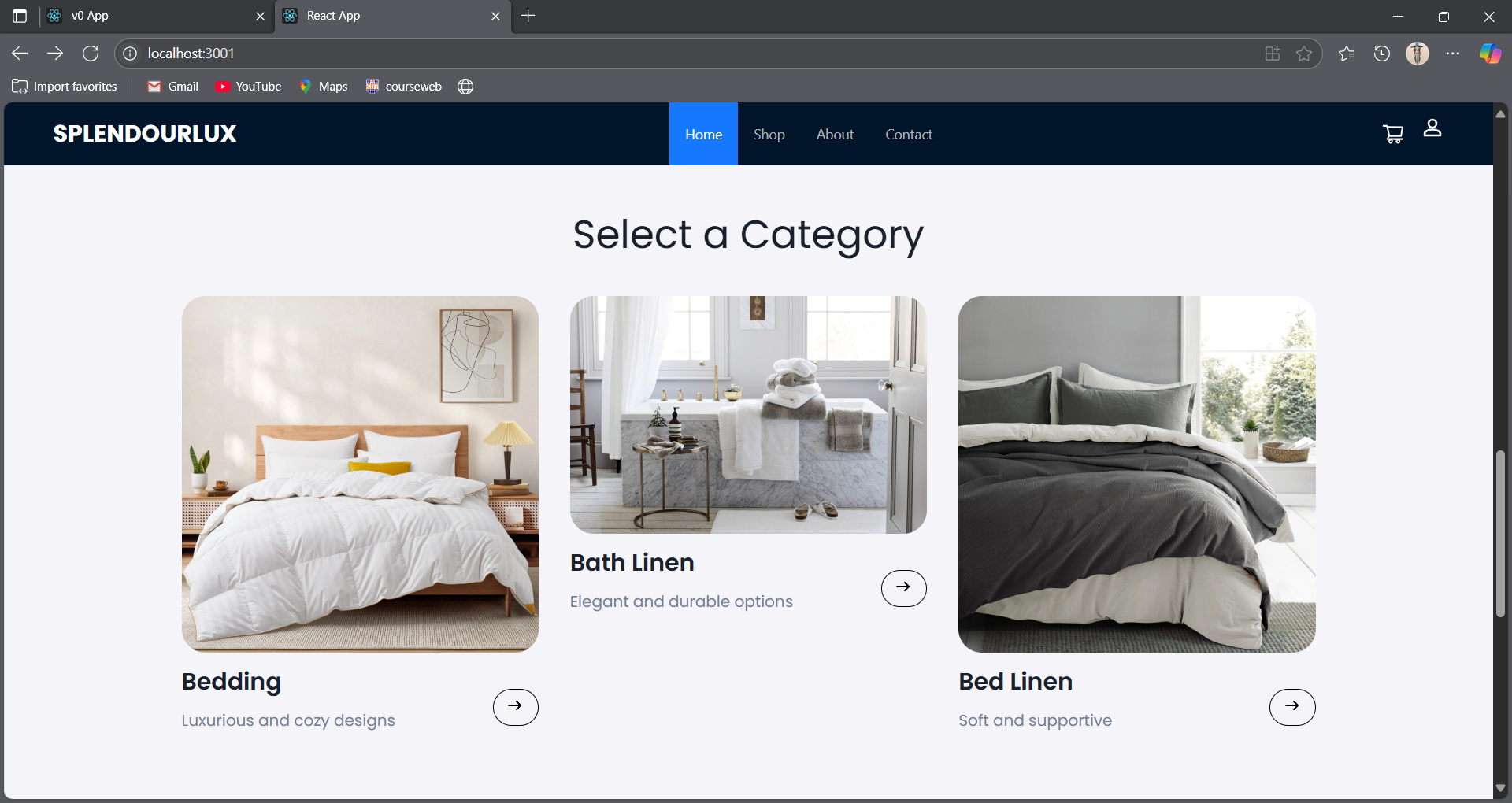Click the Bath Linen arrow button
This screenshot has width=1512, height=803.
tap(903, 588)
